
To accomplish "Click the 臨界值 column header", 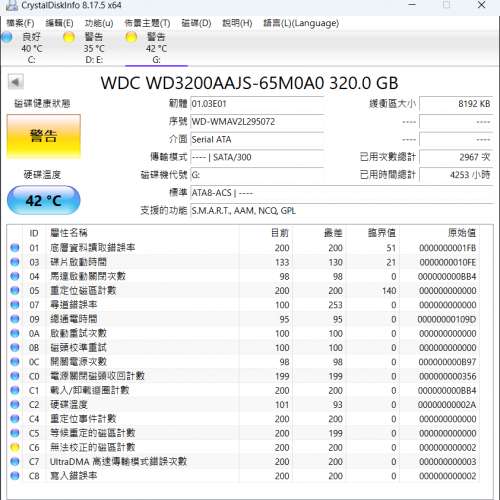I will tap(373, 233).
